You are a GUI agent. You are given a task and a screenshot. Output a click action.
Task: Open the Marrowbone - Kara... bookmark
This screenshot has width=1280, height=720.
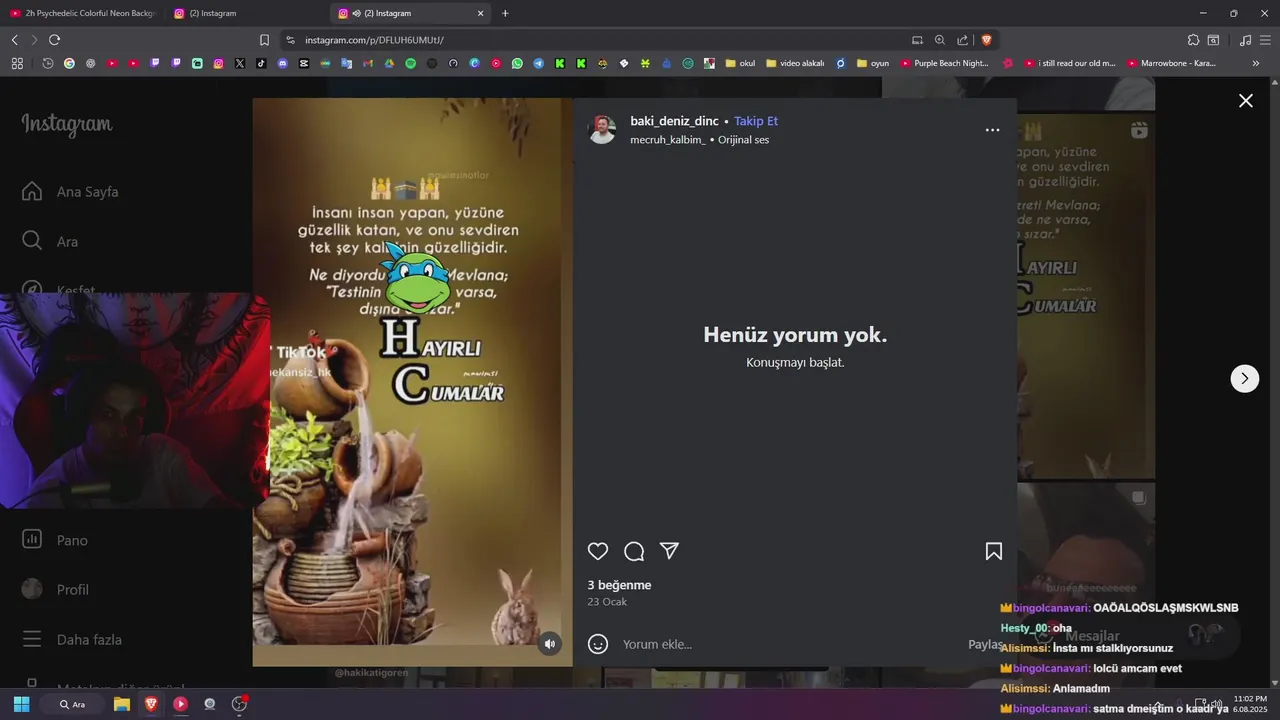[1172, 63]
